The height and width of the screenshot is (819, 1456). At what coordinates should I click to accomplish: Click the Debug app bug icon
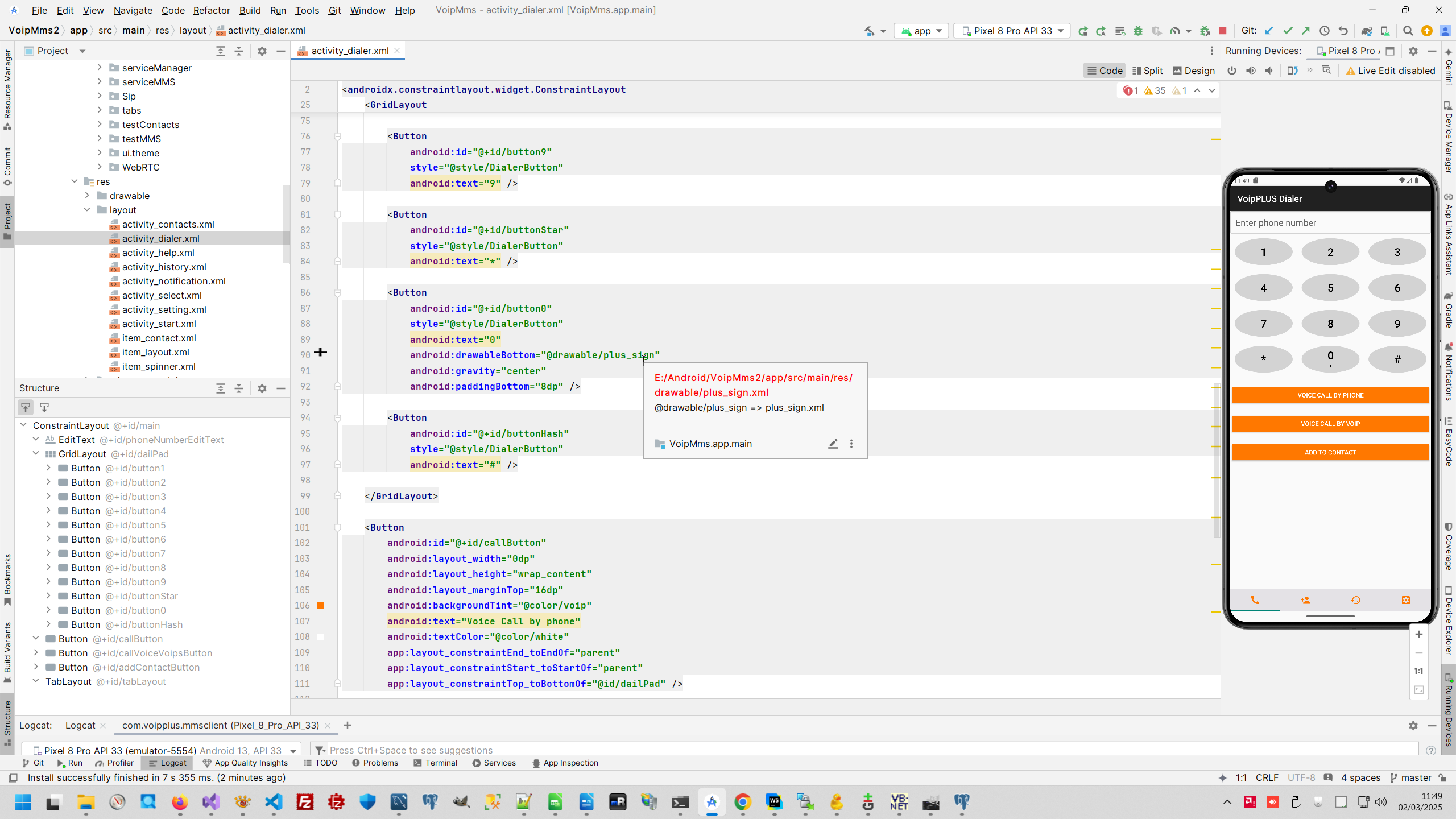click(1137, 31)
